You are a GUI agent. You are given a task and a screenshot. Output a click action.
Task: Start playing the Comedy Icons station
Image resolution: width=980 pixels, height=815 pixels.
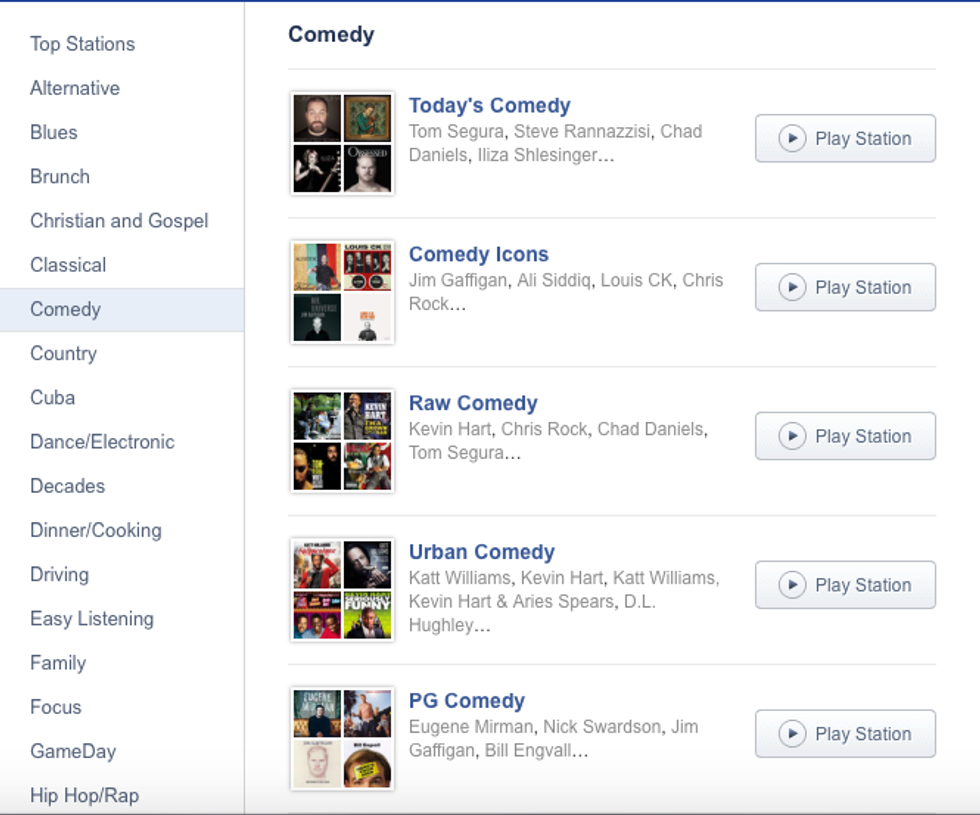pyautogui.click(x=845, y=288)
